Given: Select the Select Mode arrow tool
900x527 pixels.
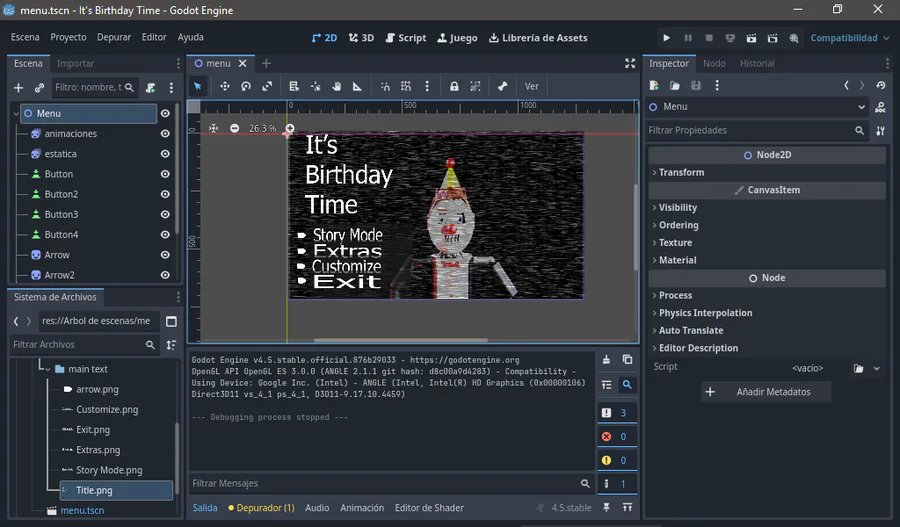Looking at the screenshot, I should [197, 86].
